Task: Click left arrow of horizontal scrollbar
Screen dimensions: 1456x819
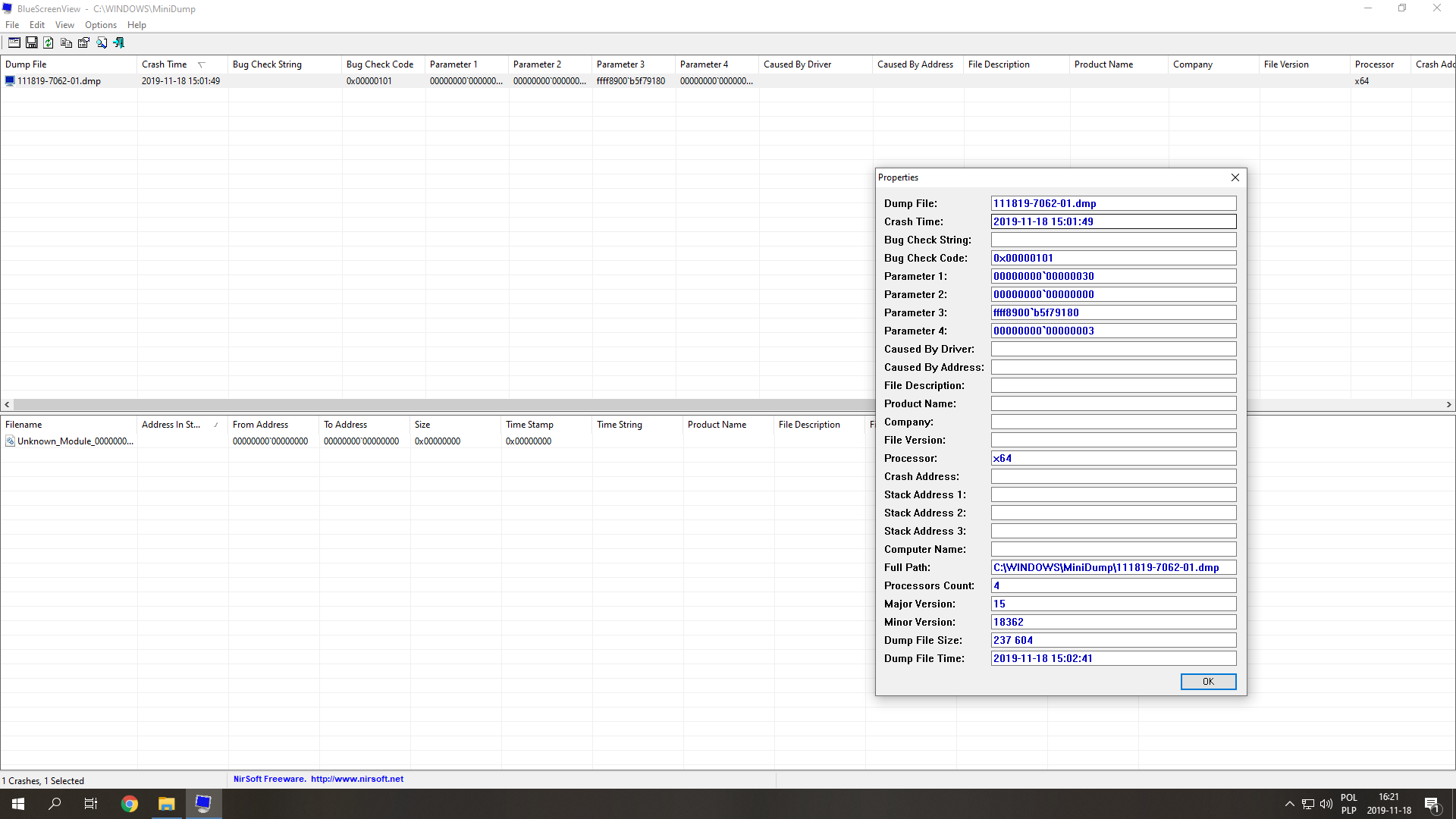Action: tap(7, 405)
